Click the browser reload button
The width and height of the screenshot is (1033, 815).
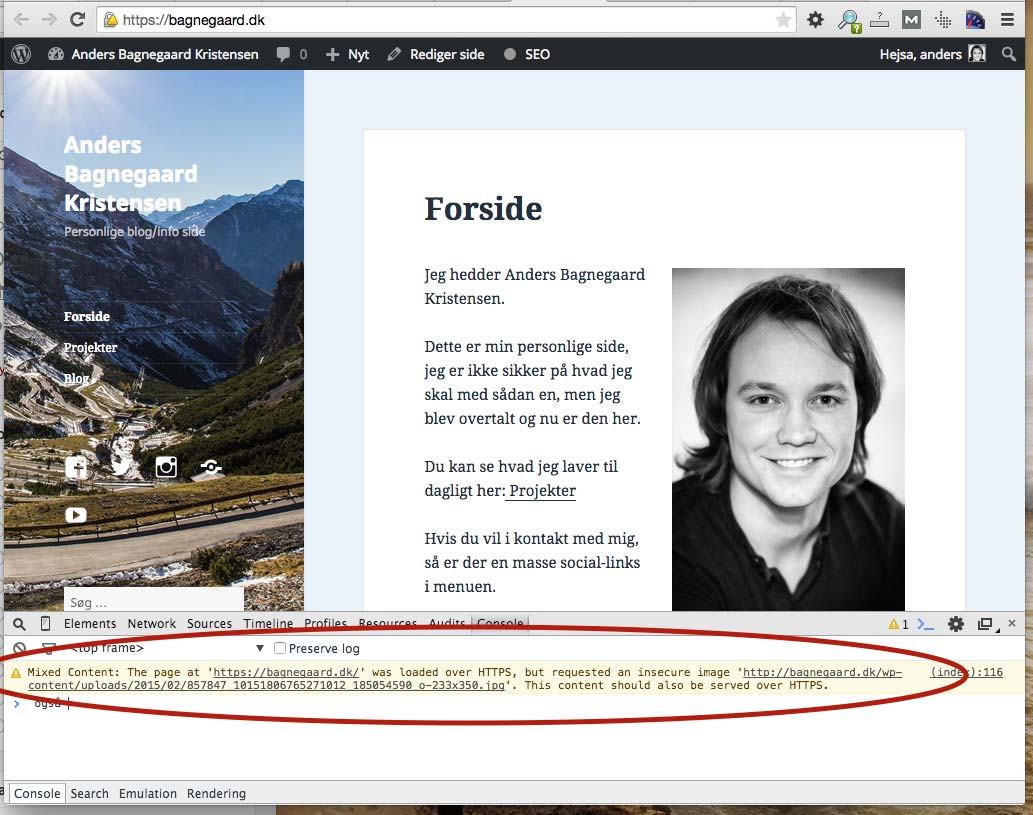point(77,19)
